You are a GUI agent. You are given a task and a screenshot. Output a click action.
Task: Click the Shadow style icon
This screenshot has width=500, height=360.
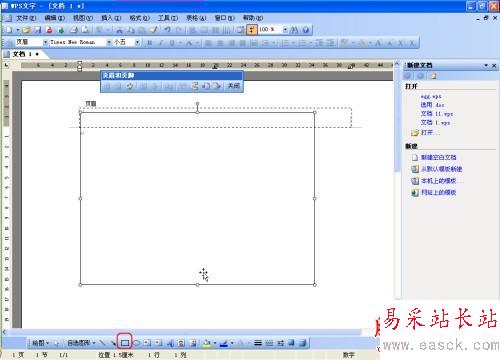click(x=291, y=343)
